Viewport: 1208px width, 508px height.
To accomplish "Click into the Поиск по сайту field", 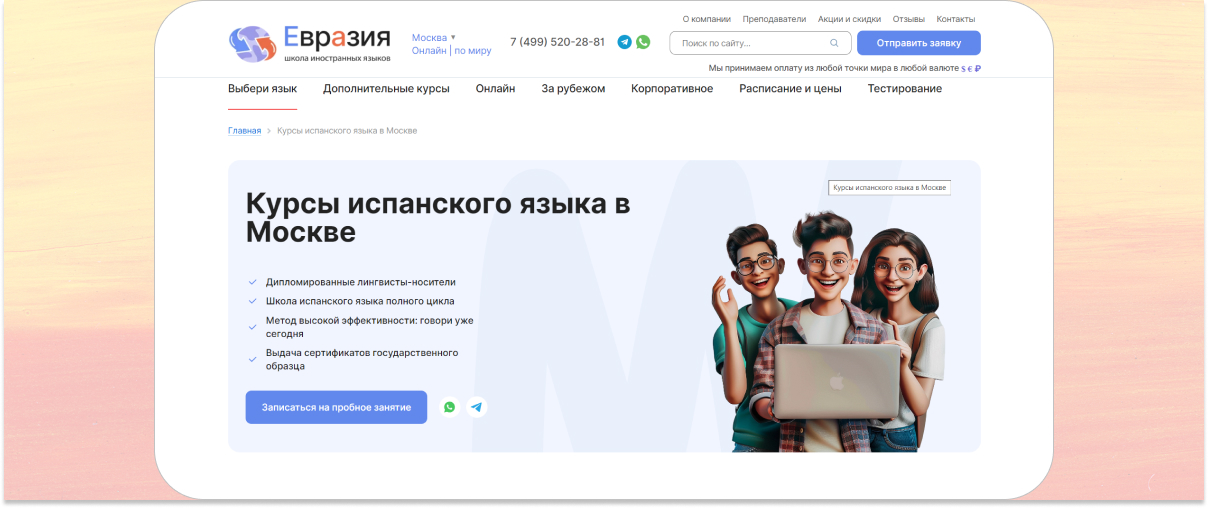I will (x=750, y=43).
